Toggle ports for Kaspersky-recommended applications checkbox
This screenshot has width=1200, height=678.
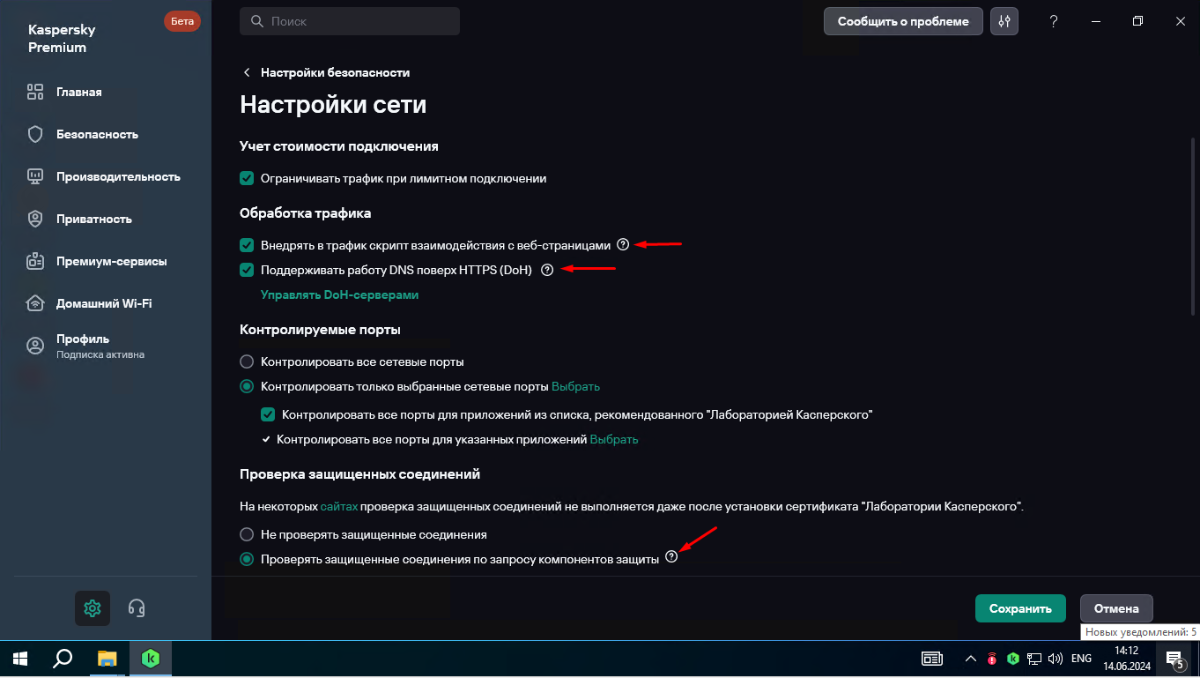268,414
